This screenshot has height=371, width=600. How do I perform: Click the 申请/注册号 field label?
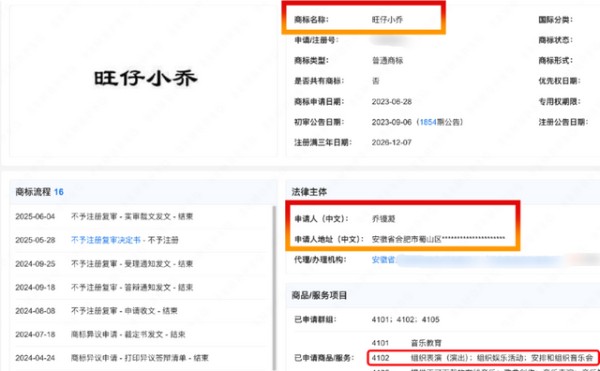pyautogui.click(x=316, y=40)
